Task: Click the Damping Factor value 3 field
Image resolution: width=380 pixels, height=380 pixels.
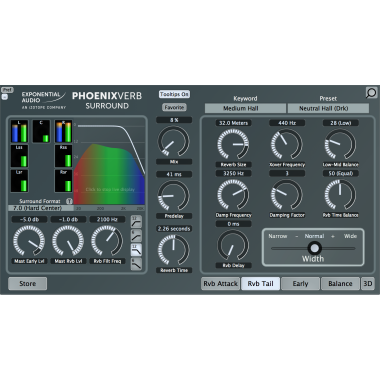Action: pos(287,173)
